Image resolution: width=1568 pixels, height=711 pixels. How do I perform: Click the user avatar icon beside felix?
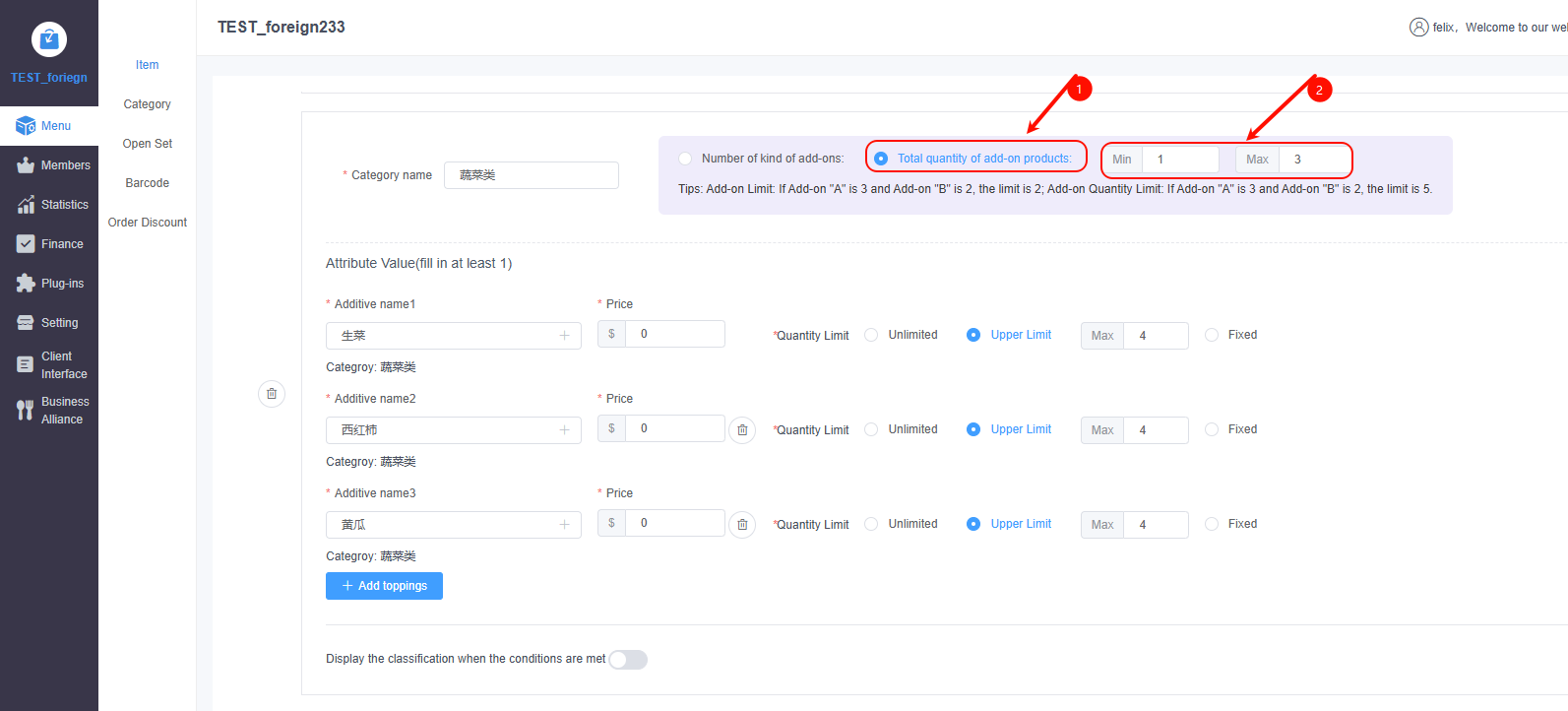1418,28
